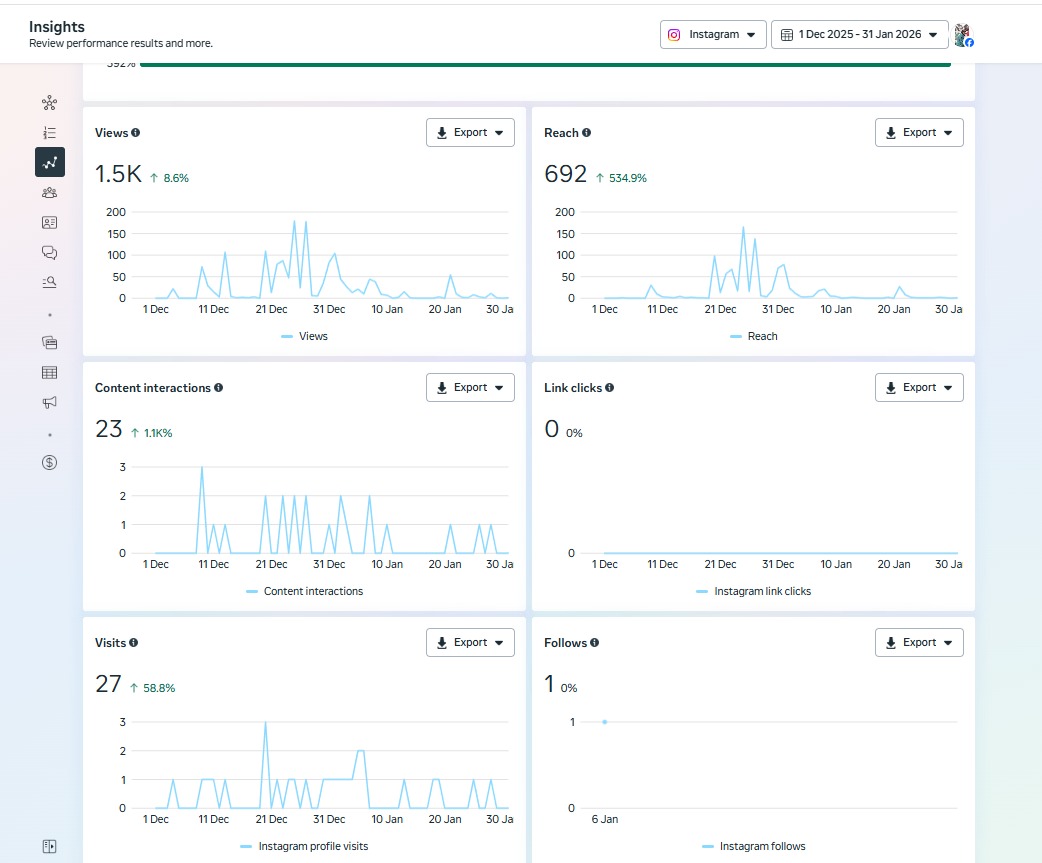Click the ID card icon in sidebar

(x=49, y=223)
